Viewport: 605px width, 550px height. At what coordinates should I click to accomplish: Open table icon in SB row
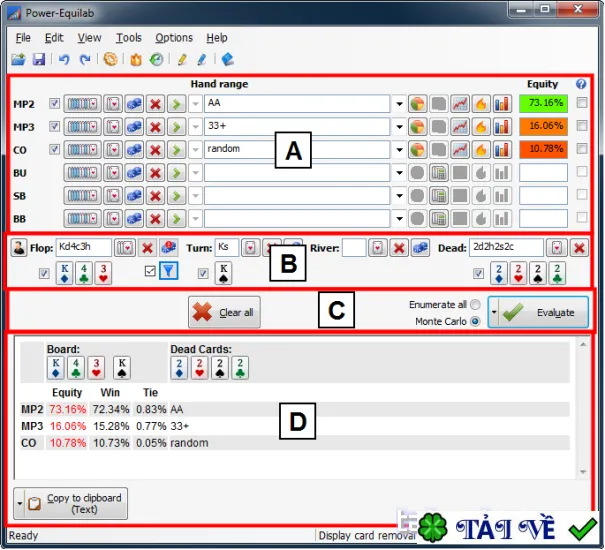pos(439,196)
